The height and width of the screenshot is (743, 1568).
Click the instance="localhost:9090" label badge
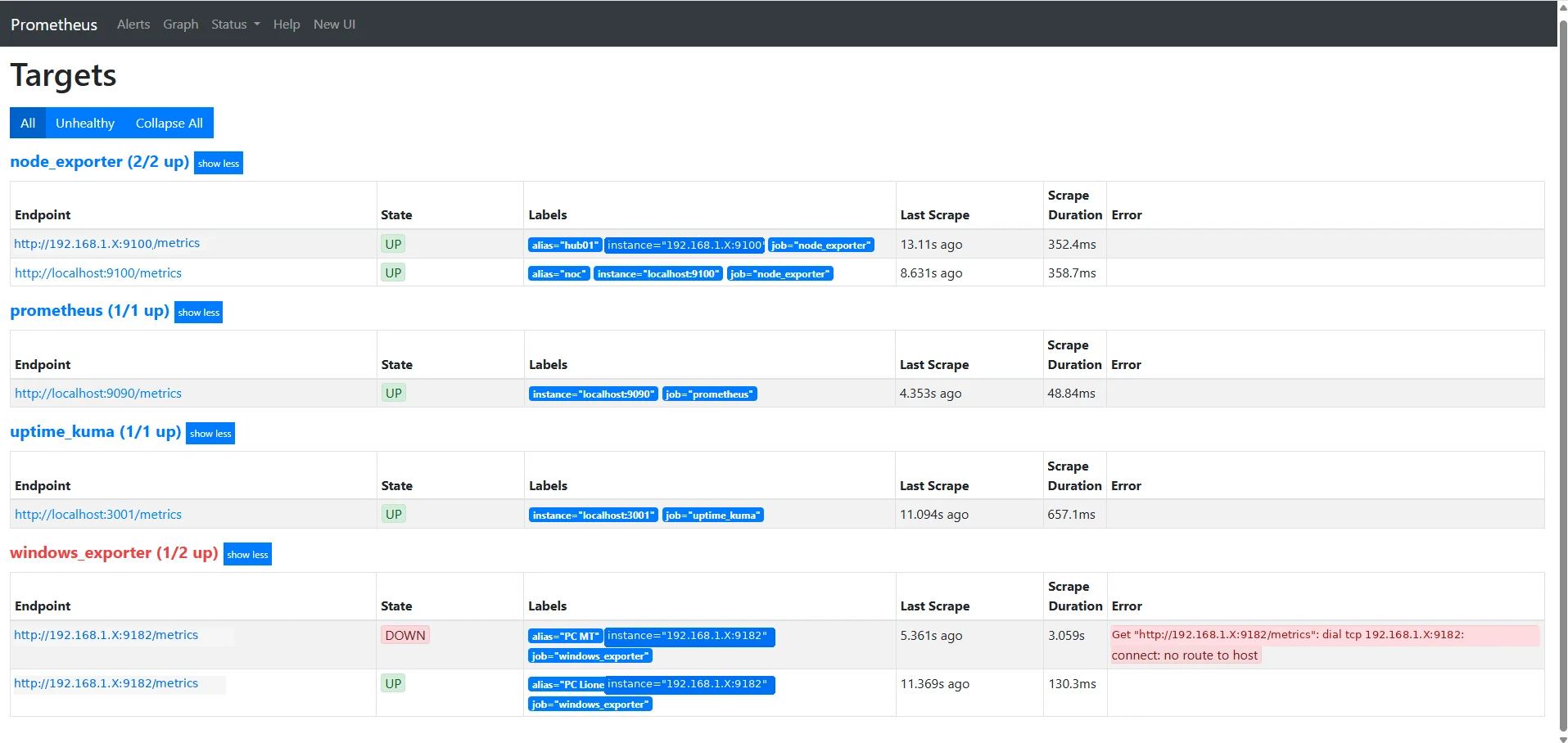coord(594,394)
